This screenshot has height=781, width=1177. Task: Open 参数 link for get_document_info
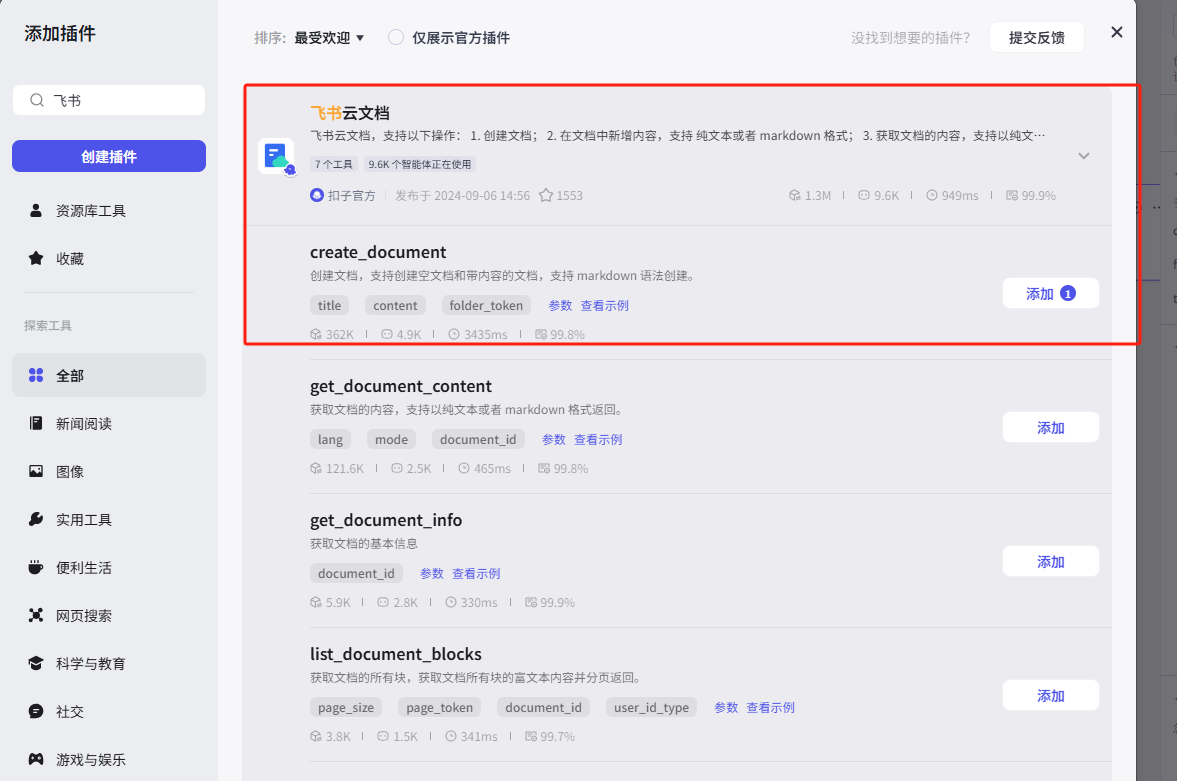[x=432, y=574]
